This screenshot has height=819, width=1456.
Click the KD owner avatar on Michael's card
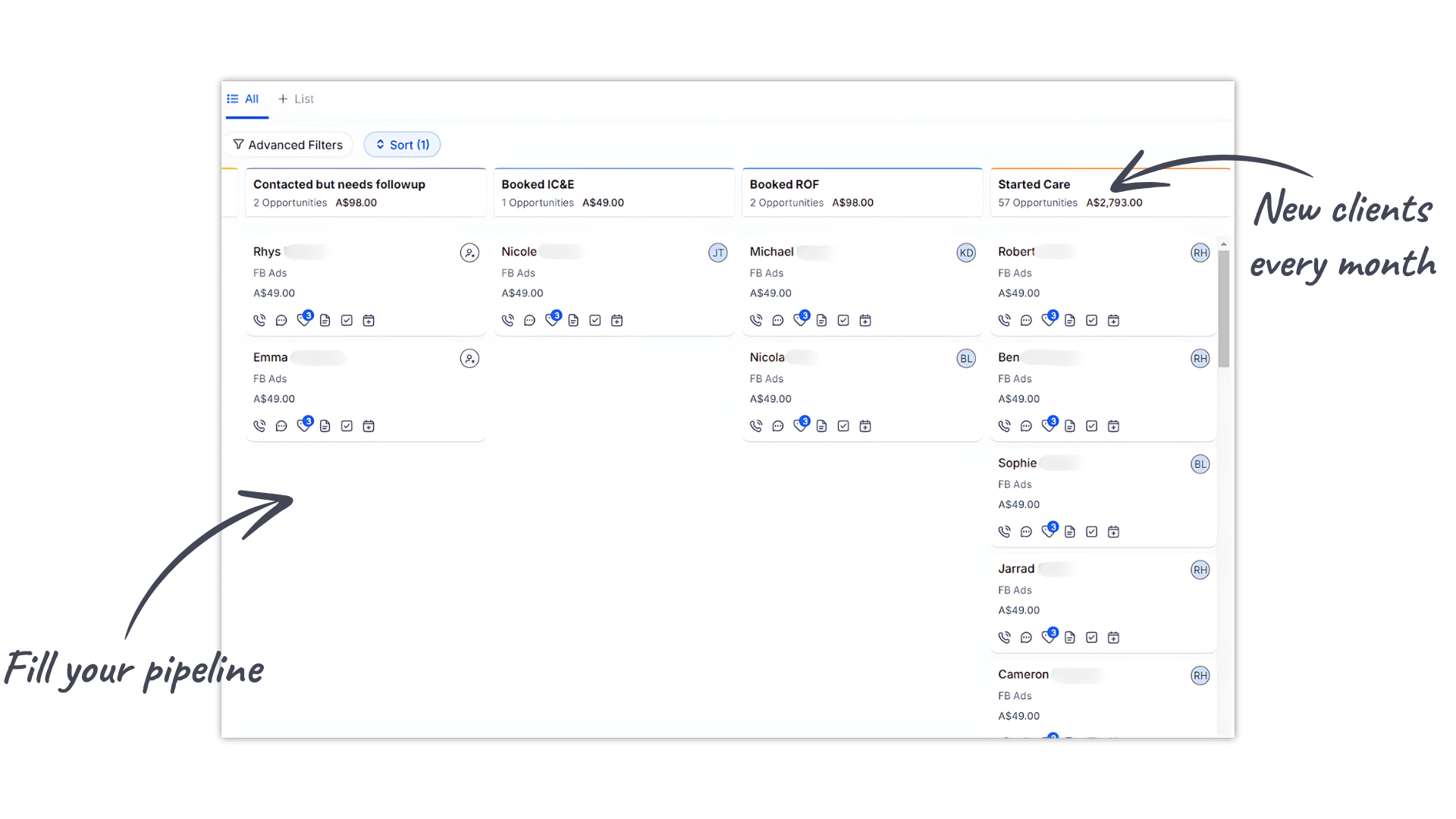965,253
